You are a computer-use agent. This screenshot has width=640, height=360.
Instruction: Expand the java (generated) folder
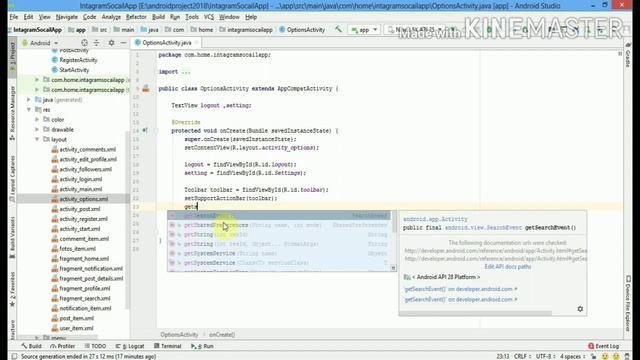pyautogui.click(x=29, y=100)
